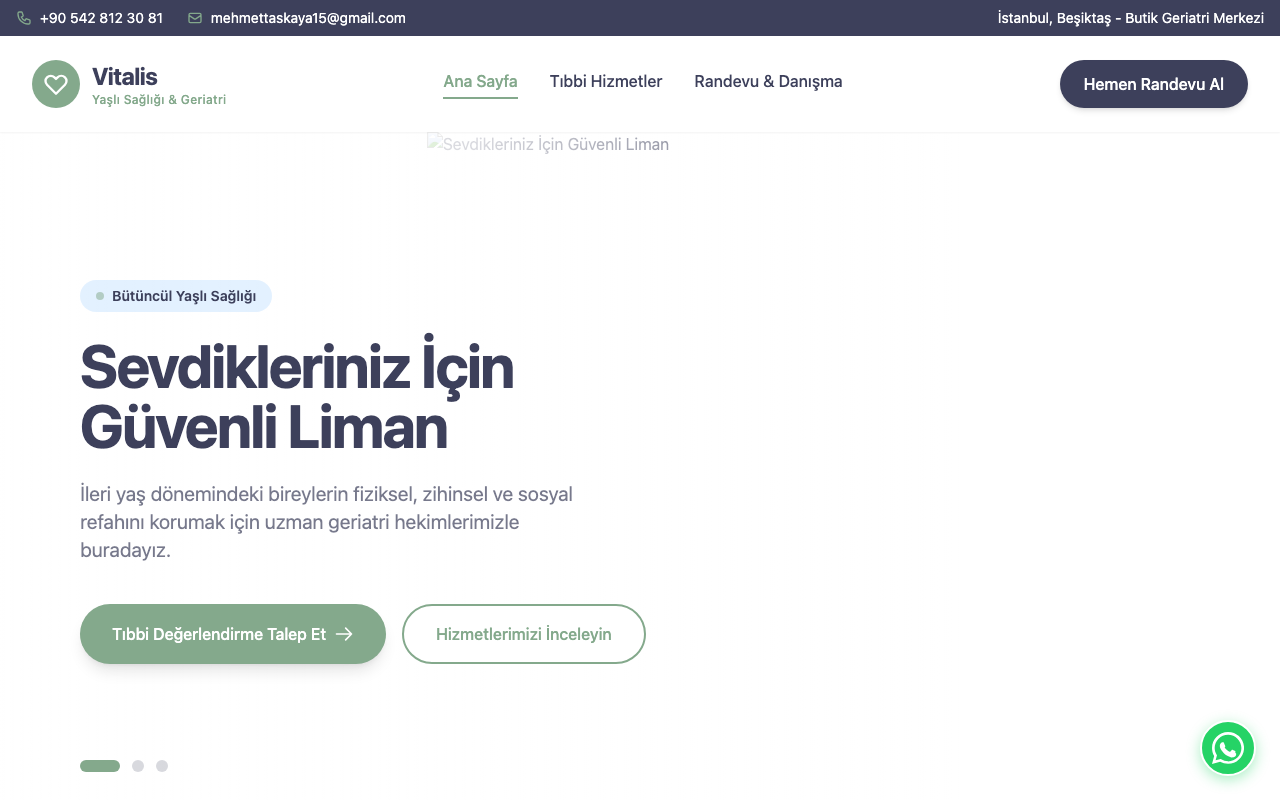Click the Sevdikleriniz İçin Güvenli Liman heading

pyautogui.click(x=297, y=397)
